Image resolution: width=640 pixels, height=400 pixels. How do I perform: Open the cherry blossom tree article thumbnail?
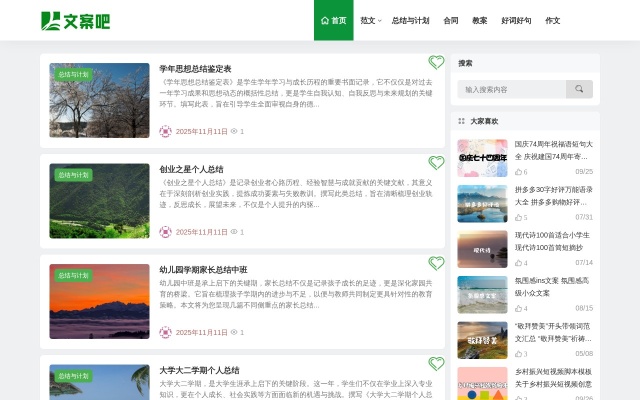tap(99, 100)
